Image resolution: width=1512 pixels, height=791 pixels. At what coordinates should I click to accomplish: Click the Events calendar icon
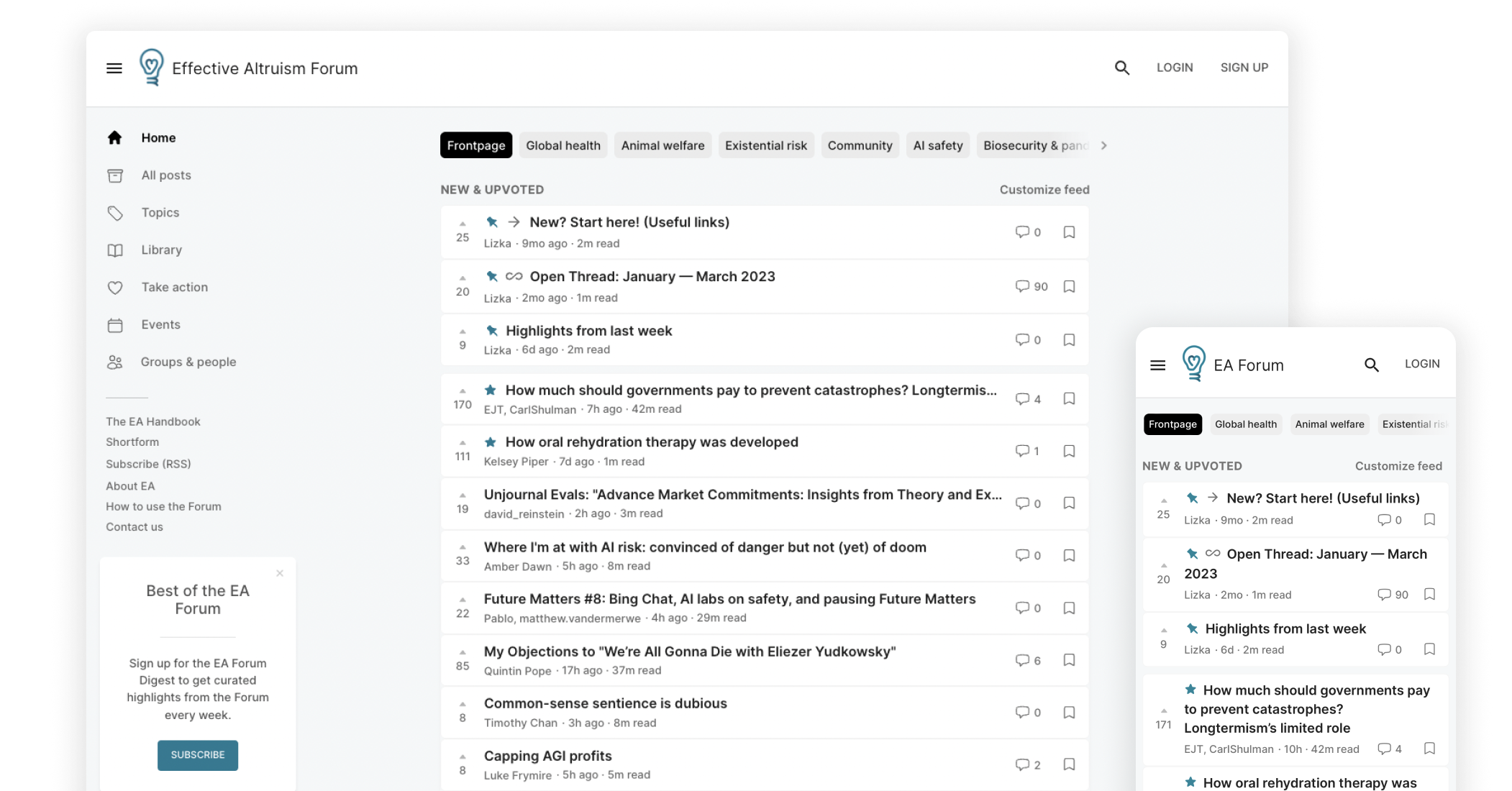coord(115,324)
